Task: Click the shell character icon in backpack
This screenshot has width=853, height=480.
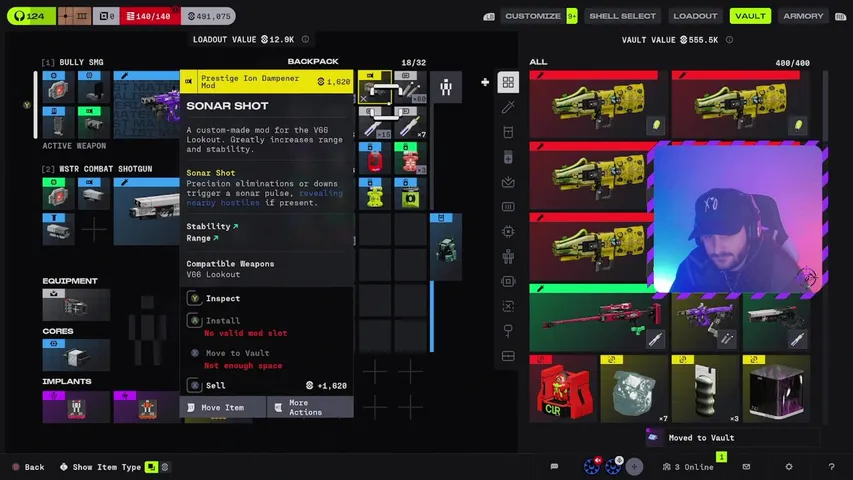Action: 446,87
